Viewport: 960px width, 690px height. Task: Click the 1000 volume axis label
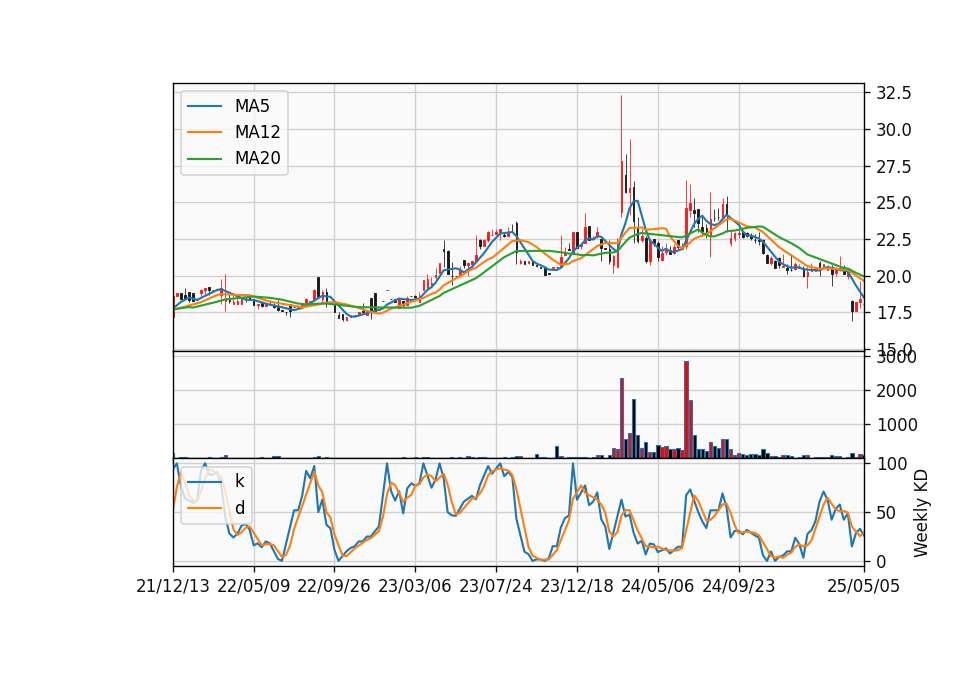896,425
